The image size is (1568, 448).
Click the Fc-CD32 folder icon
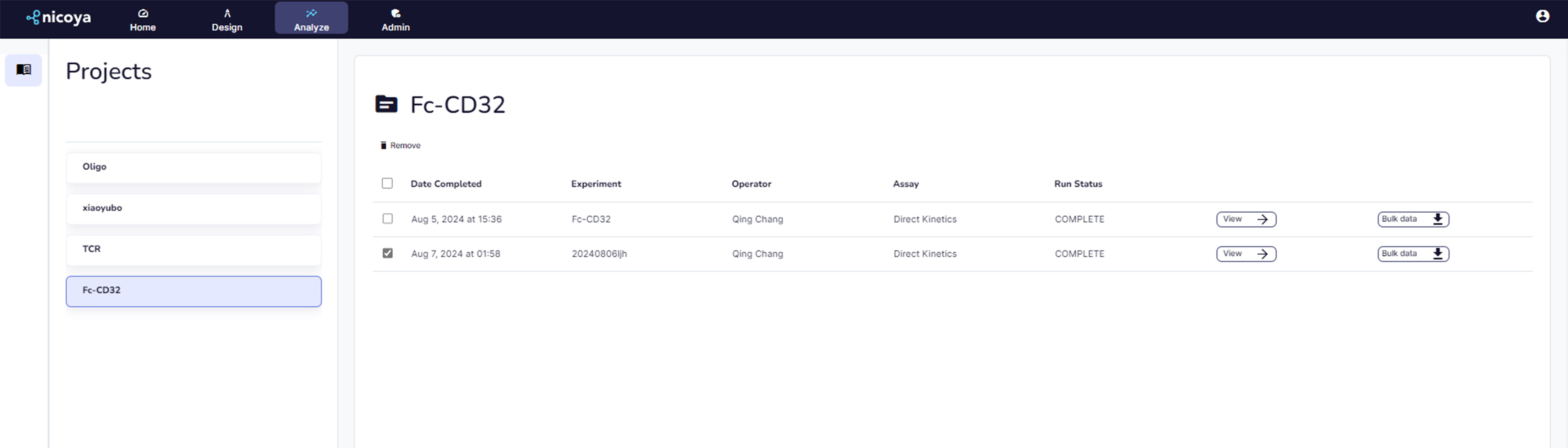386,105
